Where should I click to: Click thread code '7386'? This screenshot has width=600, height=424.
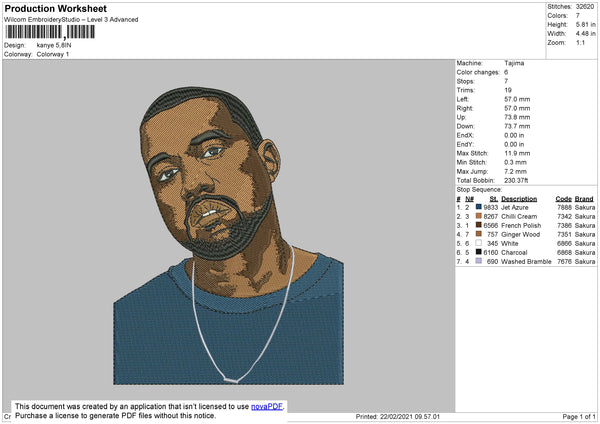(x=564, y=225)
